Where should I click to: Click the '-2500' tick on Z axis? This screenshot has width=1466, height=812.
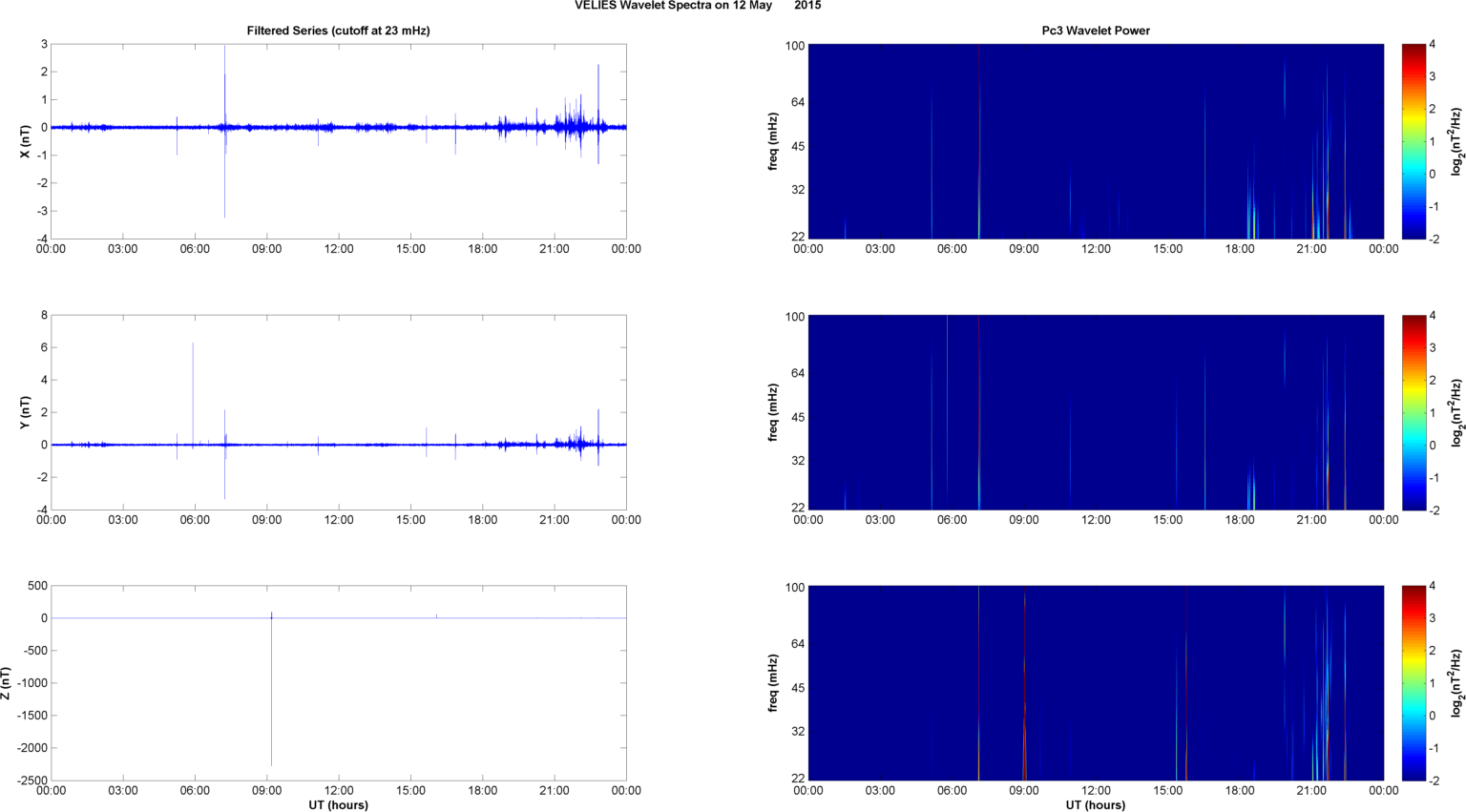(x=31, y=781)
